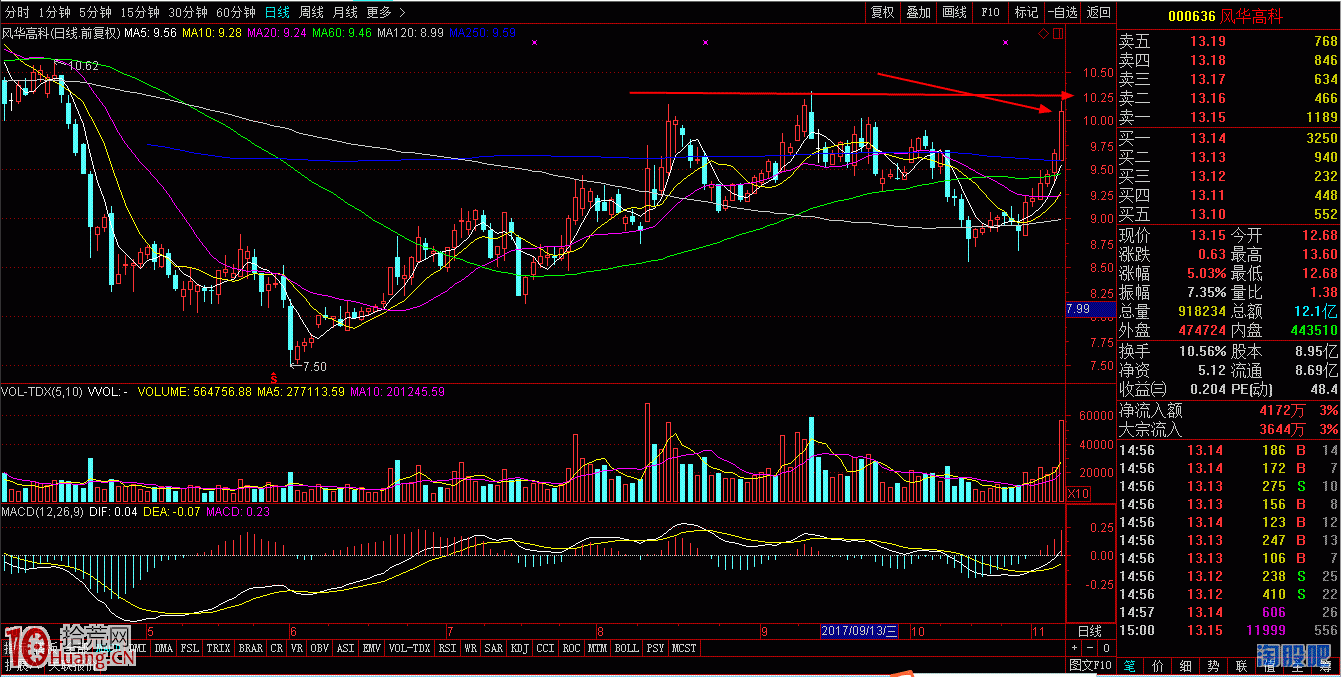1342x677 pixels.
Task: Select the MCST indicator tab
Action: pyautogui.click(x=684, y=648)
